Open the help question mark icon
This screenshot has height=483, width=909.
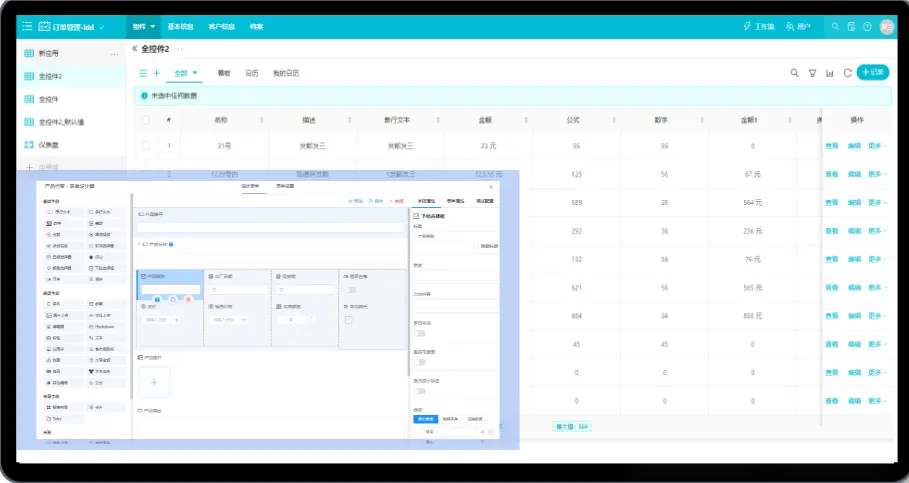[867, 27]
